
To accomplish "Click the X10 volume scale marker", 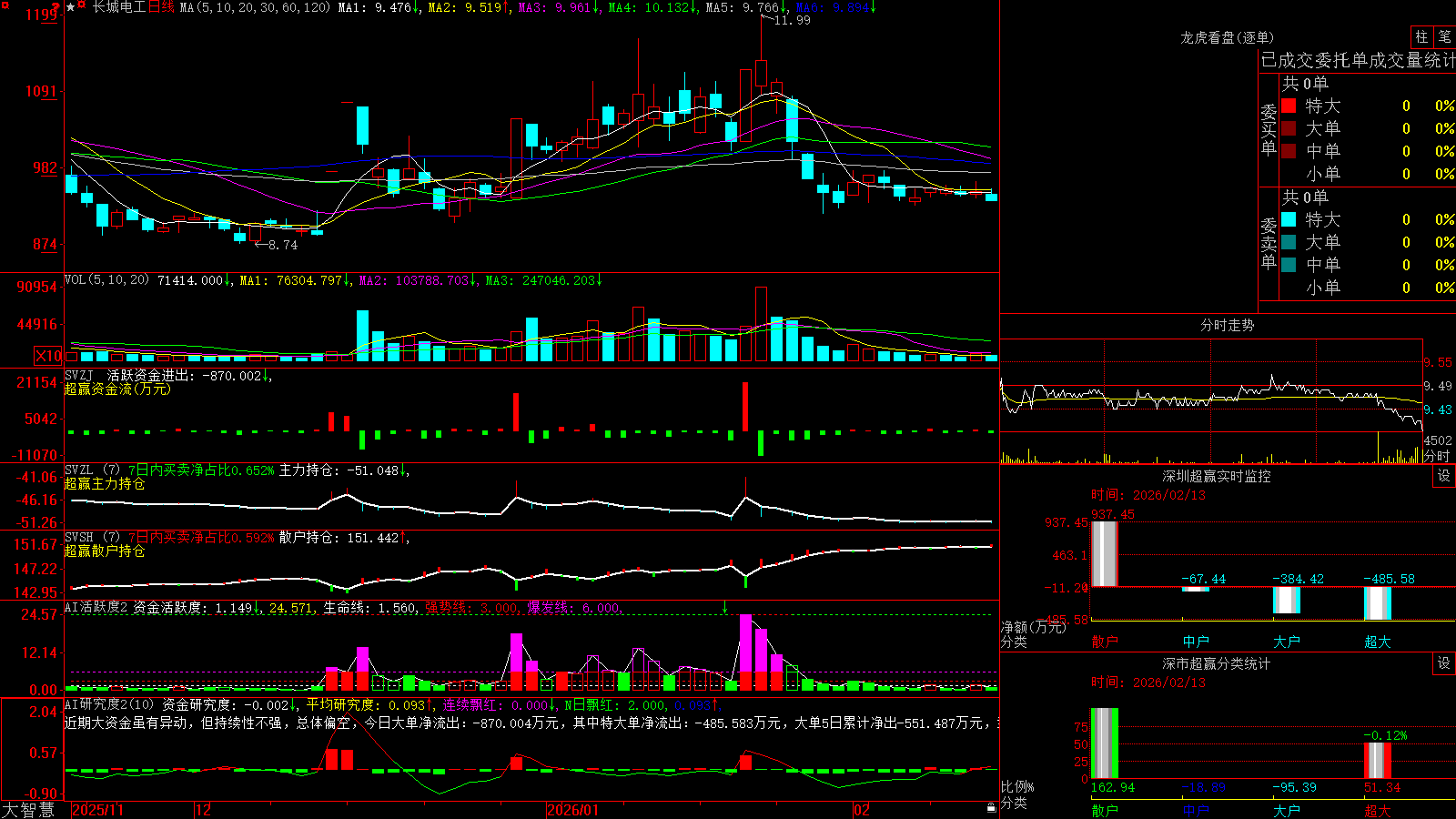I will click(x=48, y=356).
